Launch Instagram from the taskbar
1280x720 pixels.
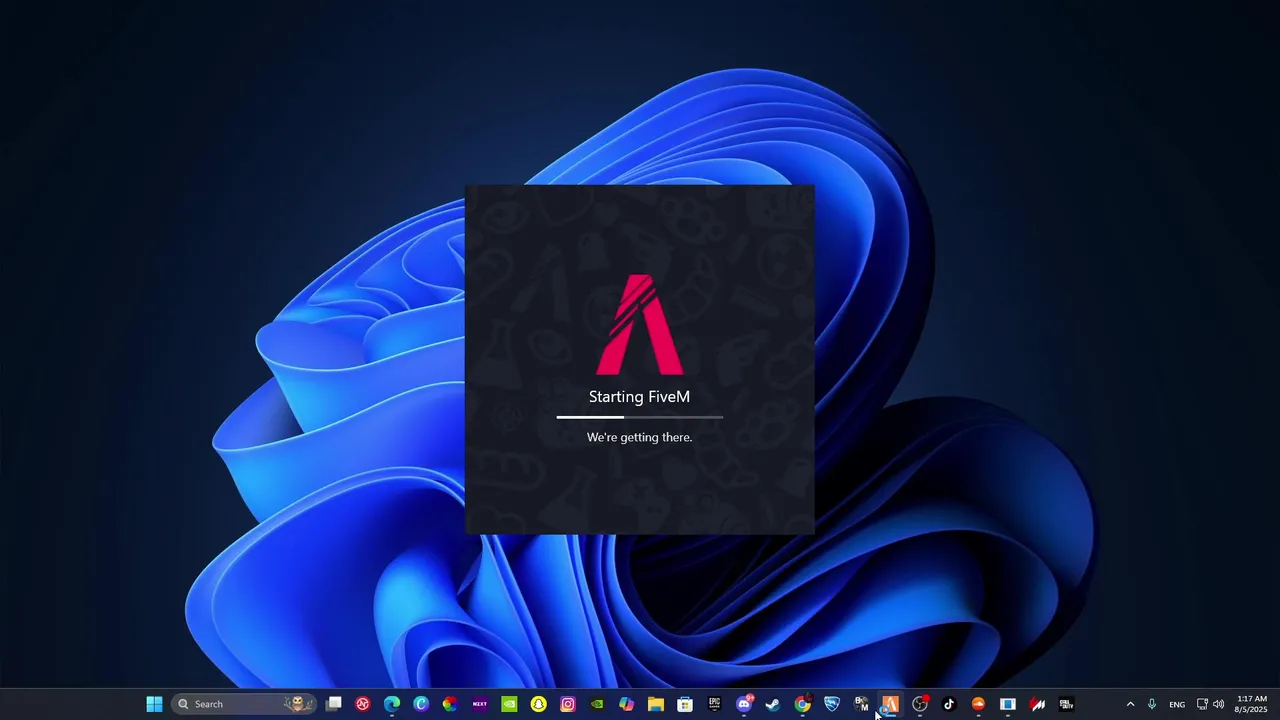tap(568, 704)
